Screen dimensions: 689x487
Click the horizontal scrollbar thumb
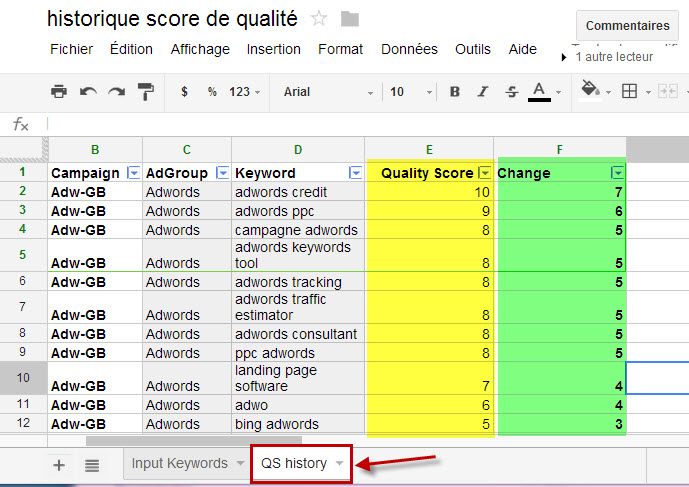point(194,440)
